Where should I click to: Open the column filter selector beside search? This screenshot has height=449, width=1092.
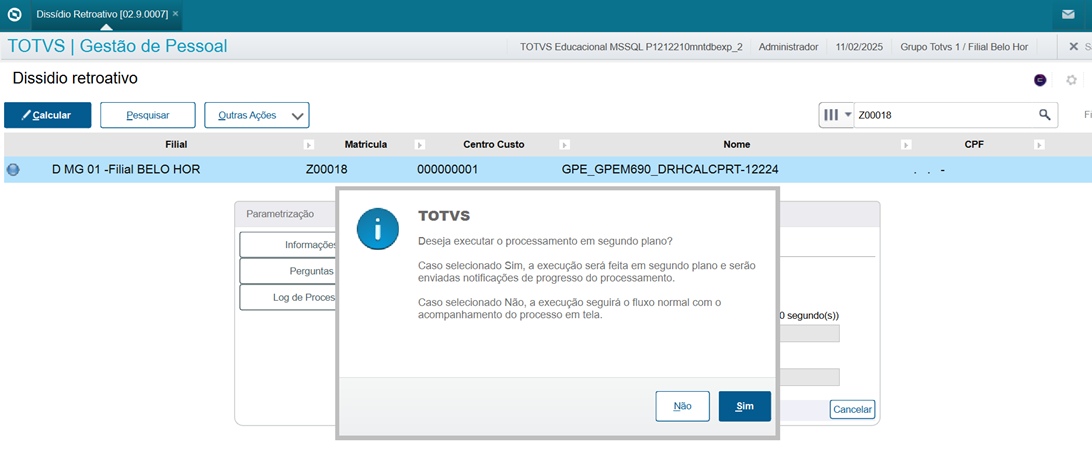(x=836, y=115)
